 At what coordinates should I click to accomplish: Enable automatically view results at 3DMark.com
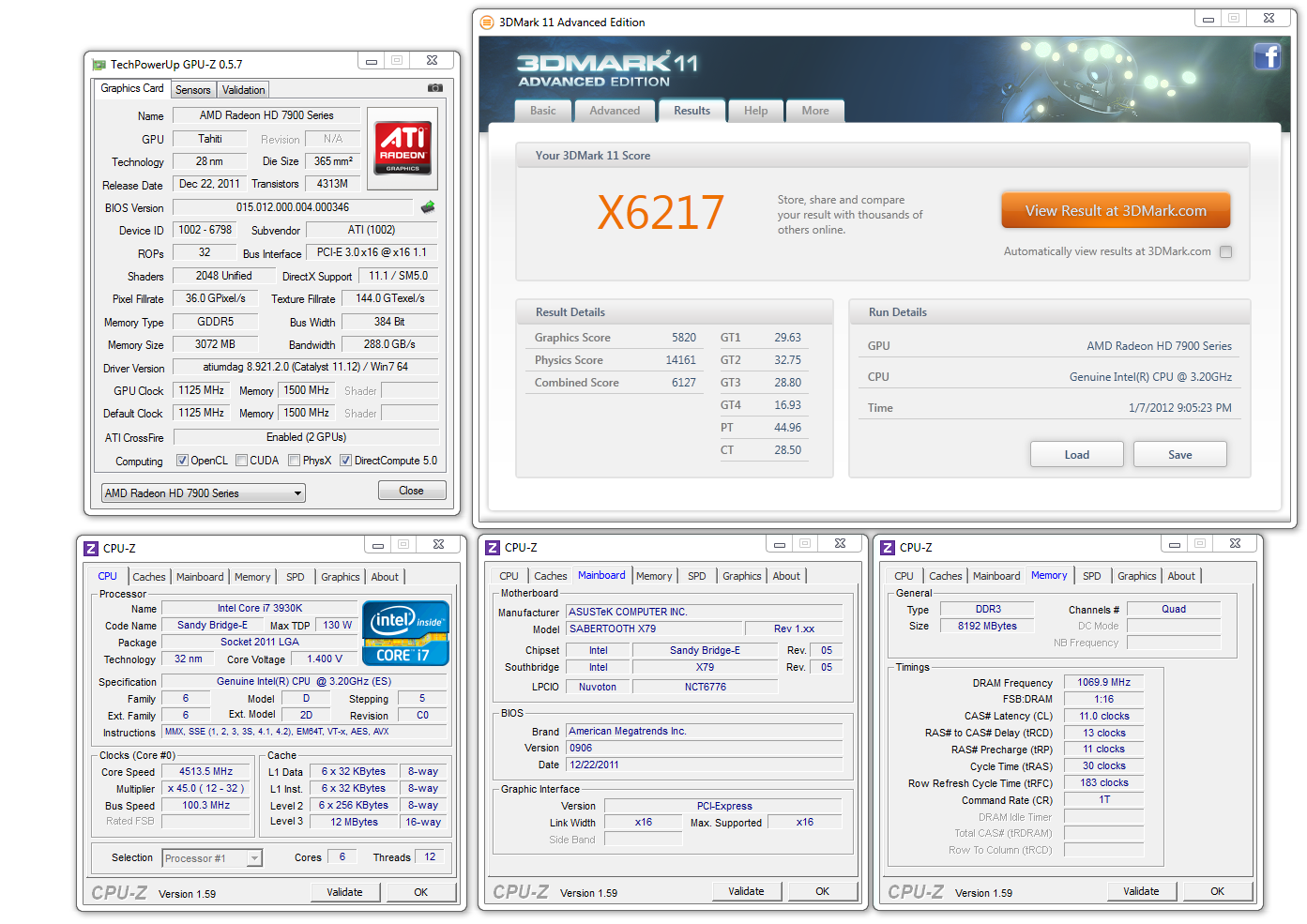tap(1225, 252)
